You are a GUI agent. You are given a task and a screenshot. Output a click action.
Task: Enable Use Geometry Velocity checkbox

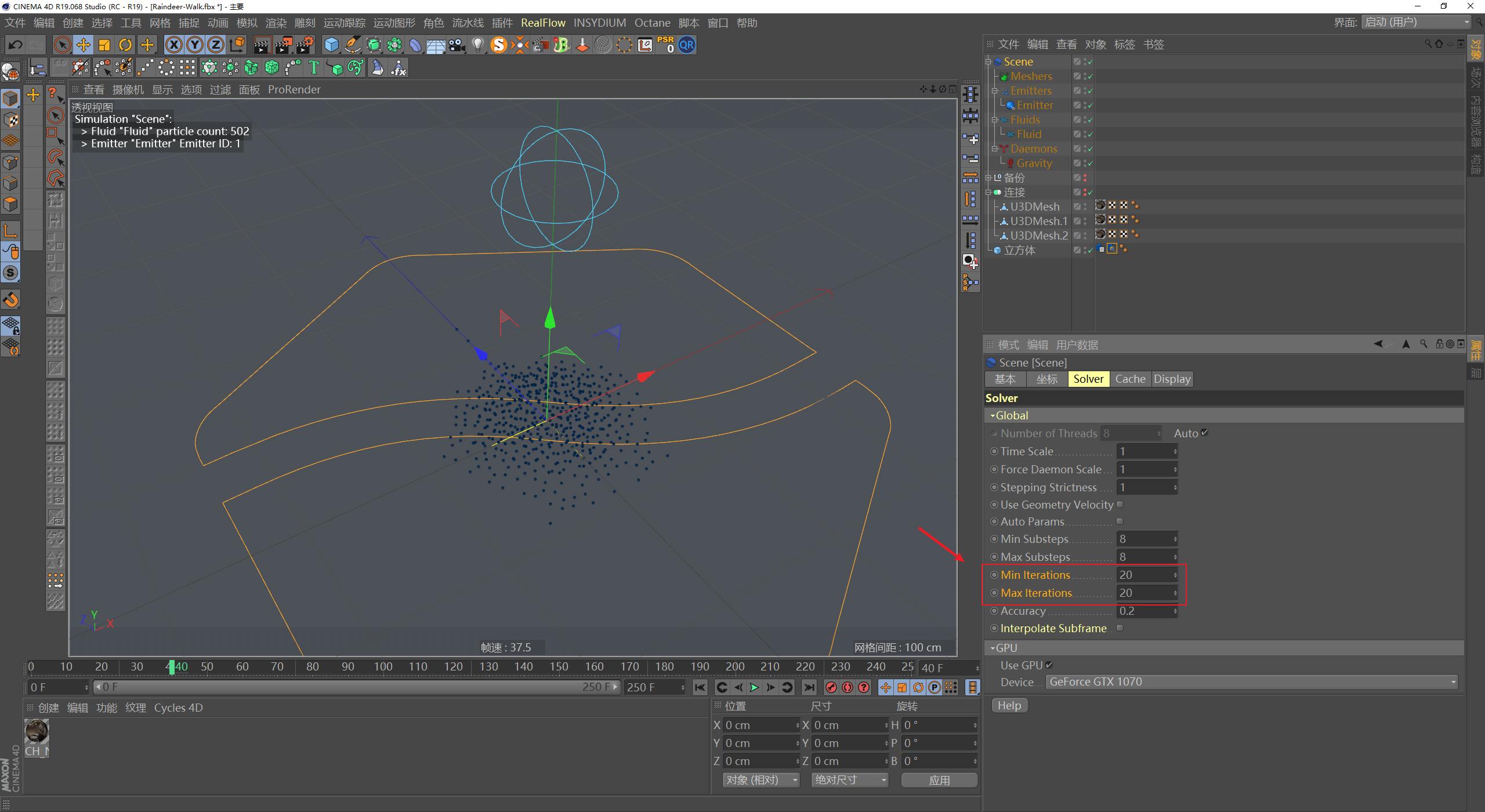1120,505
